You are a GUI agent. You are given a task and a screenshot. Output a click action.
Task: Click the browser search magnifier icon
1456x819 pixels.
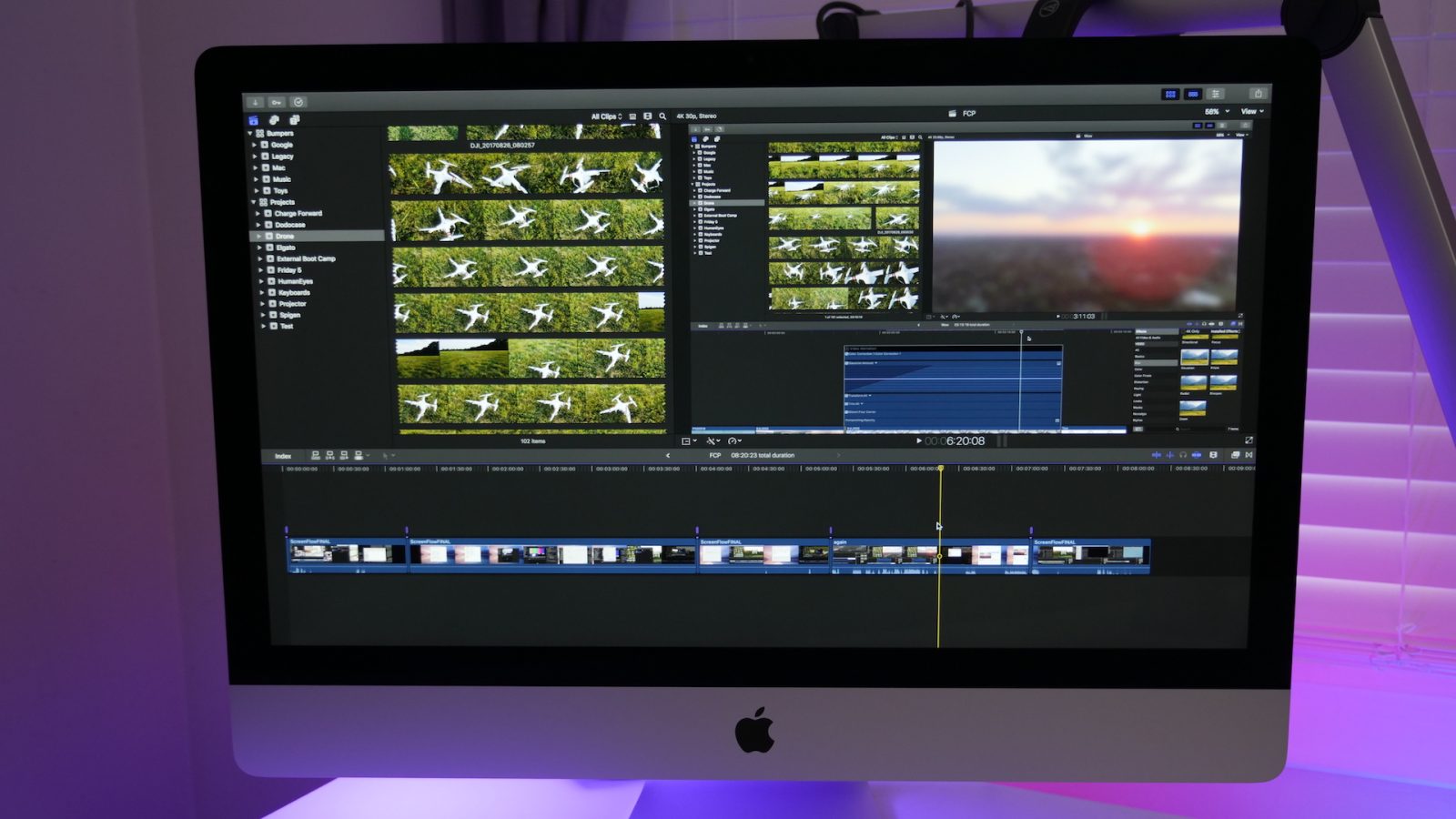point(662,116)
